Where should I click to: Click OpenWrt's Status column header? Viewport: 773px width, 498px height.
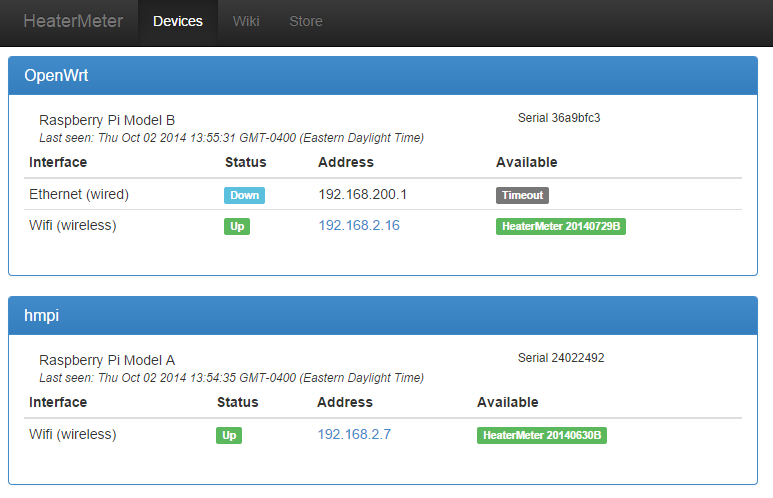click(x=246, y=162)
